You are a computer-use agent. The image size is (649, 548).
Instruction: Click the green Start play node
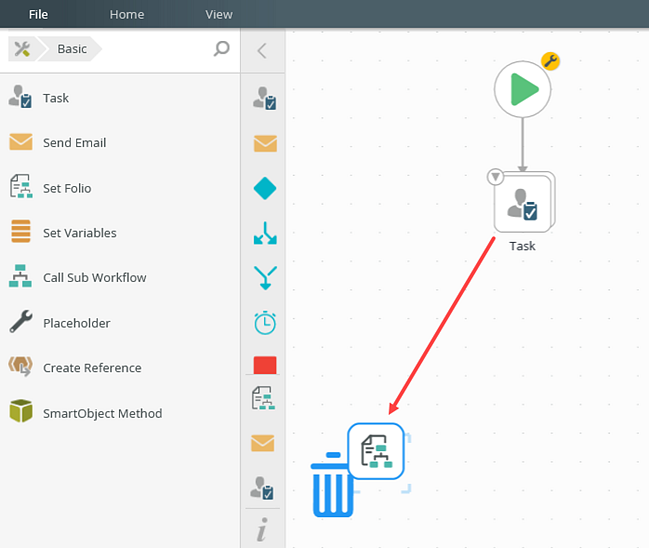[522, 89]
